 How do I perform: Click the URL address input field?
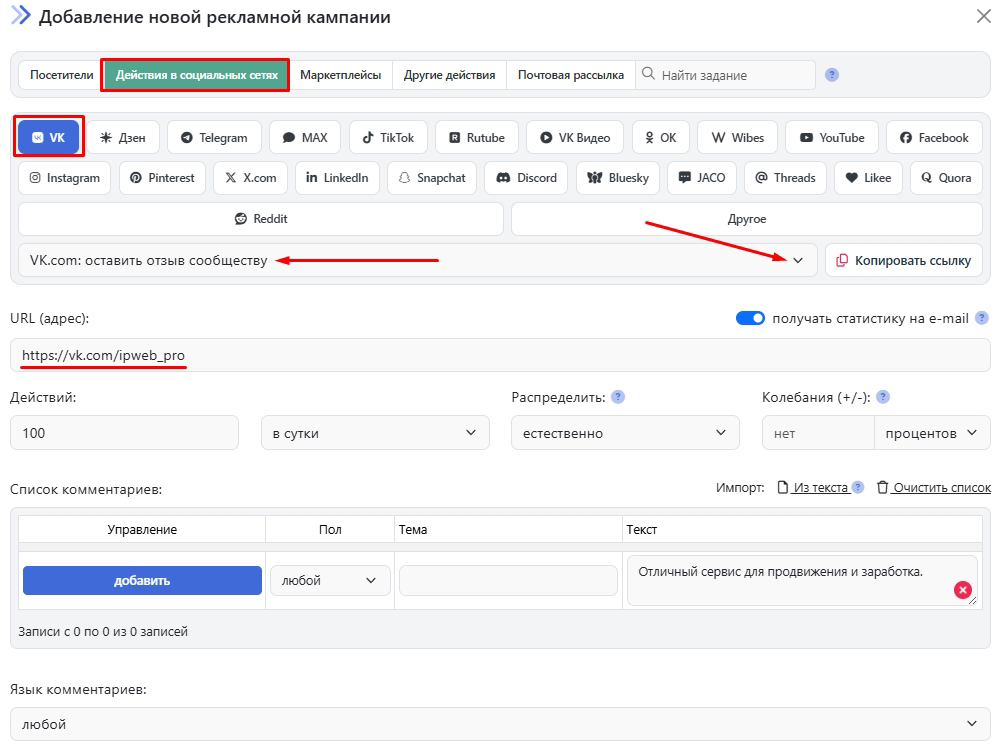point(500,355)
